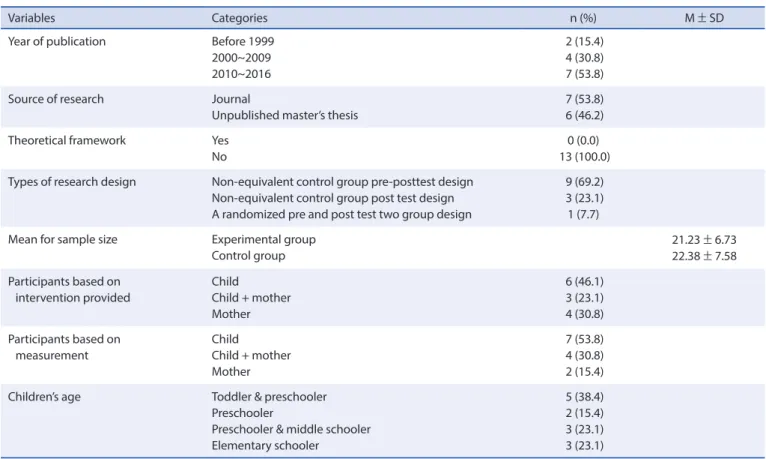
Task: Click 'Toddler & preschooler' category
Action: [x=269, y=397]
